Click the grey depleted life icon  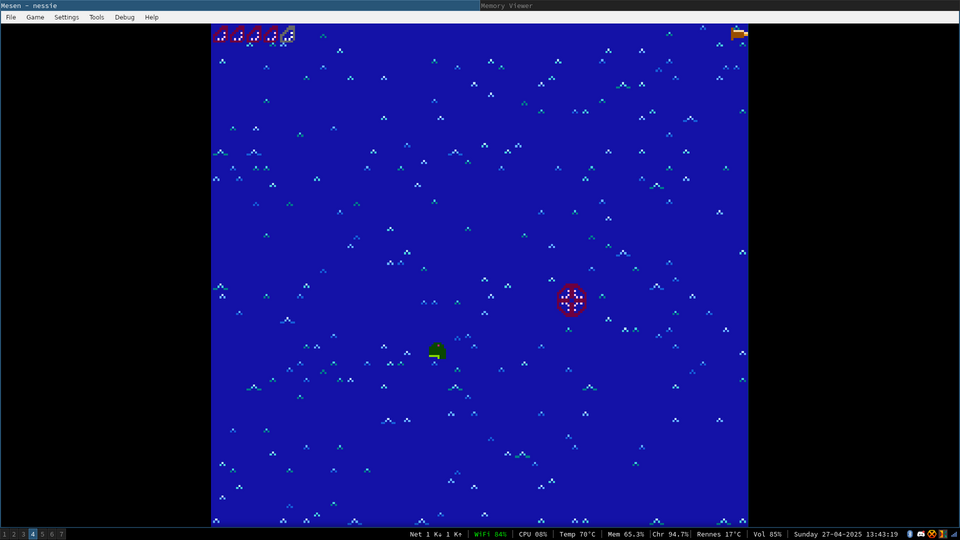(x=288, y=34)
